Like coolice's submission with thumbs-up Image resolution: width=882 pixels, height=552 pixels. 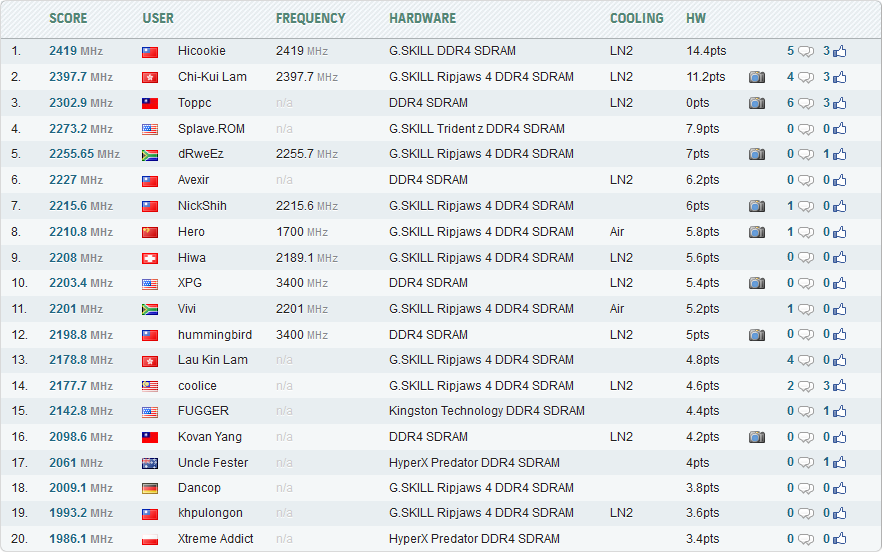839,386
